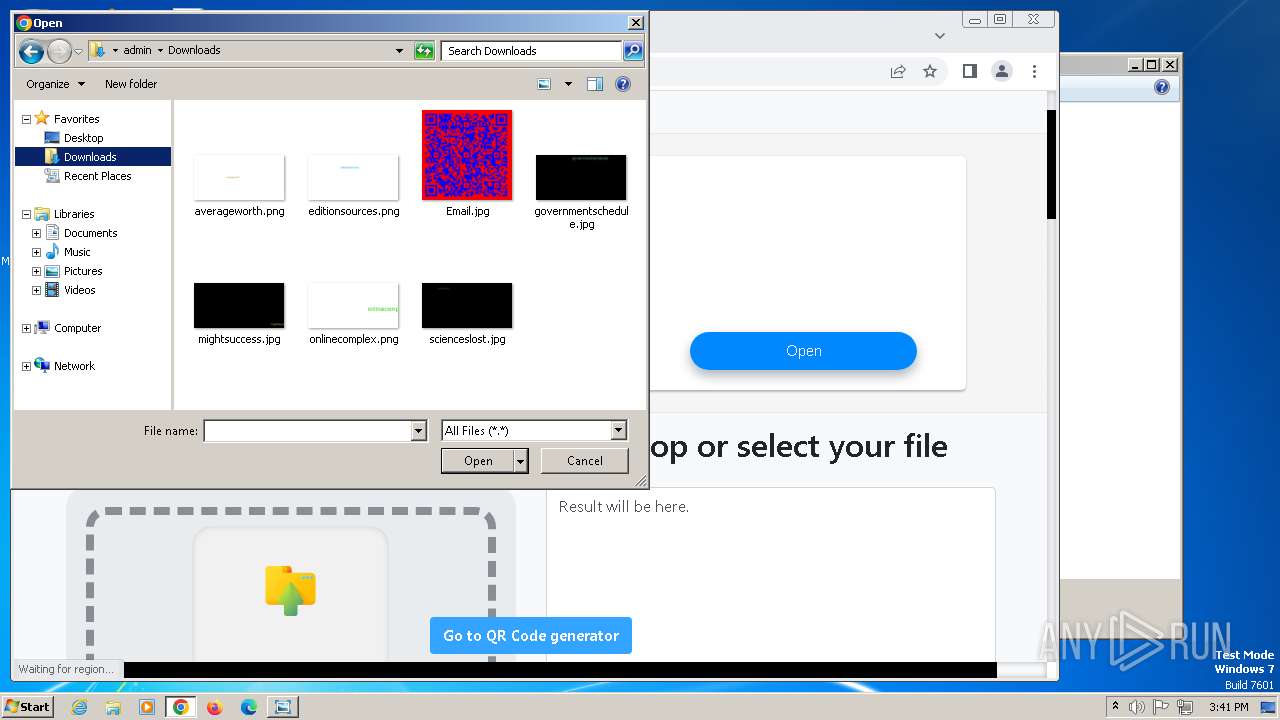Click help icon in the background right window
The image size is (1280, 720).
click(1161, 87)
